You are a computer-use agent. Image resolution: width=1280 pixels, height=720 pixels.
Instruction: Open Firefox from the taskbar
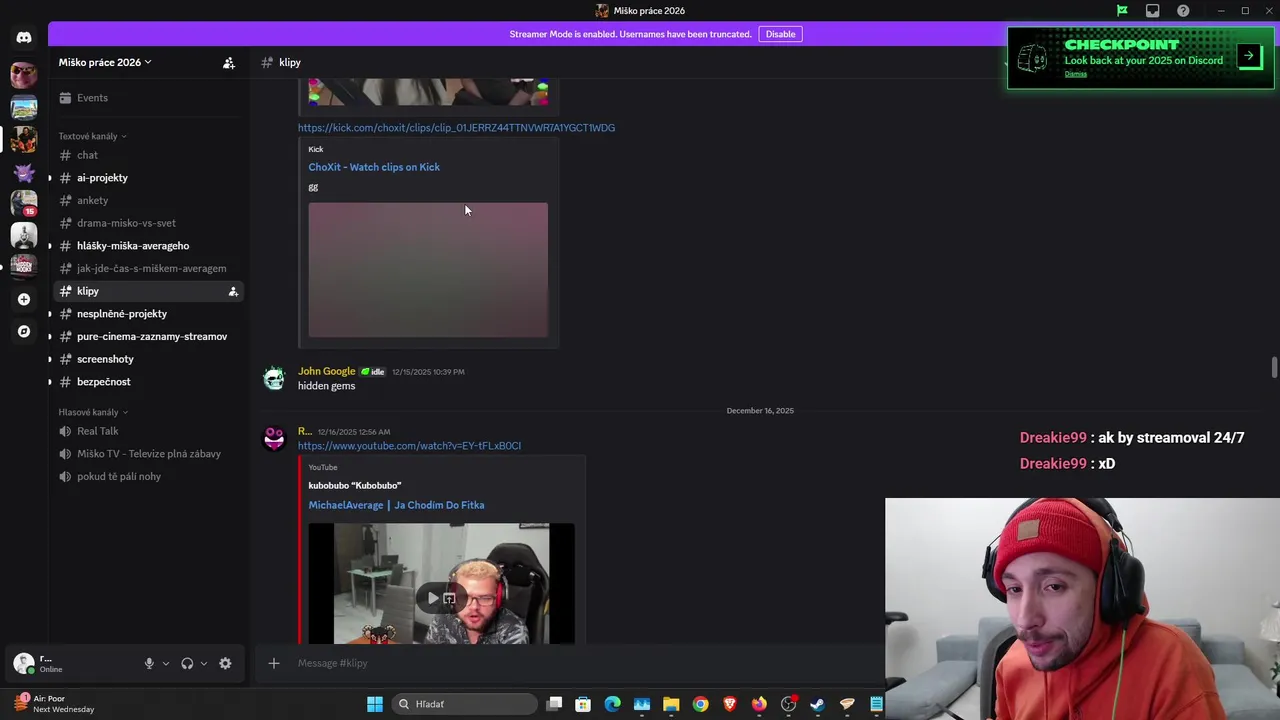(x=759, y=704)
